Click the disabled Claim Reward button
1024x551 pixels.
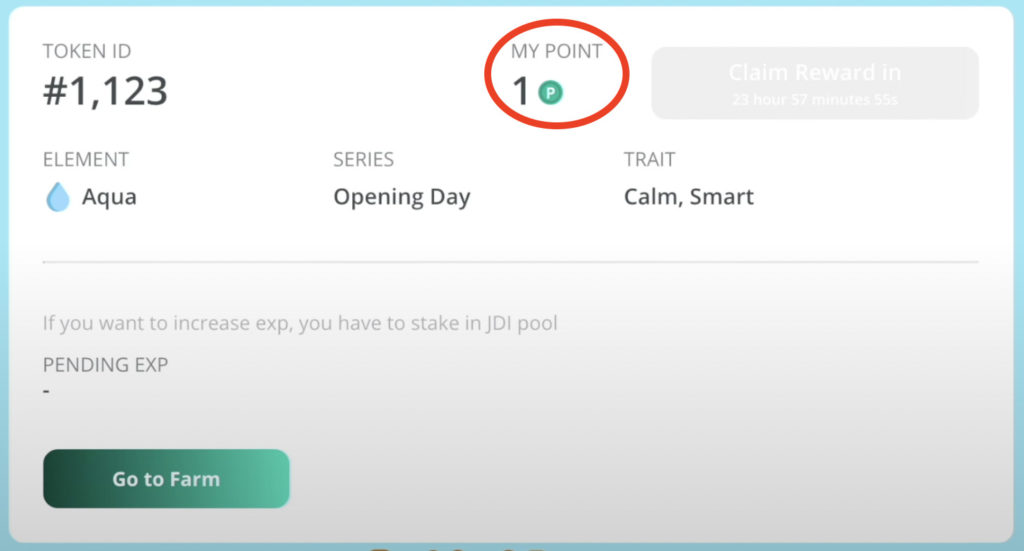[x=815, y=83]
